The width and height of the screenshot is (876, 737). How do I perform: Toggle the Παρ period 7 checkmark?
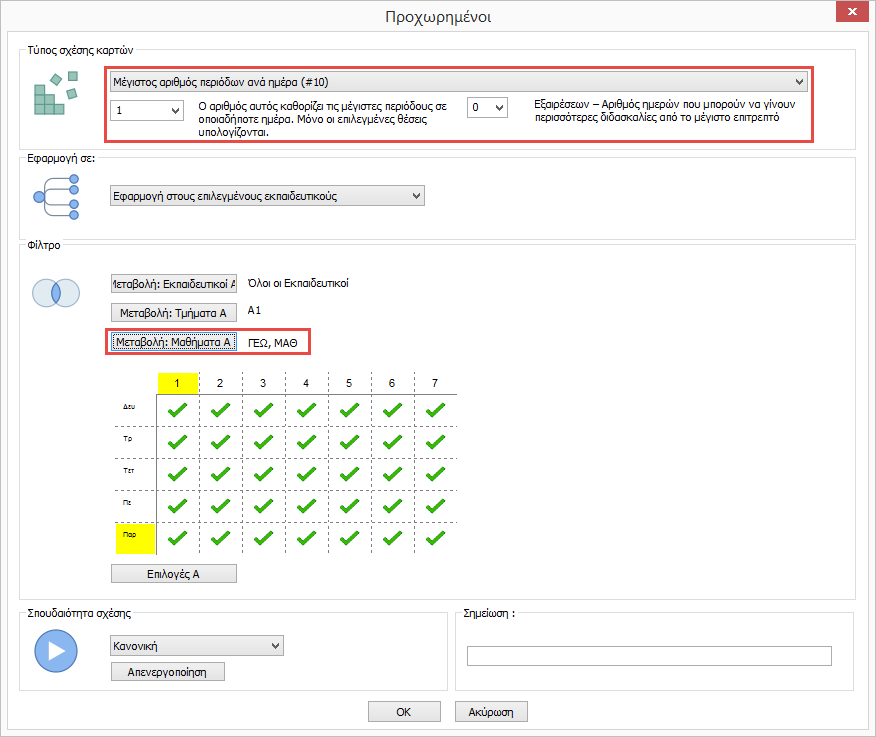[435, 538]
